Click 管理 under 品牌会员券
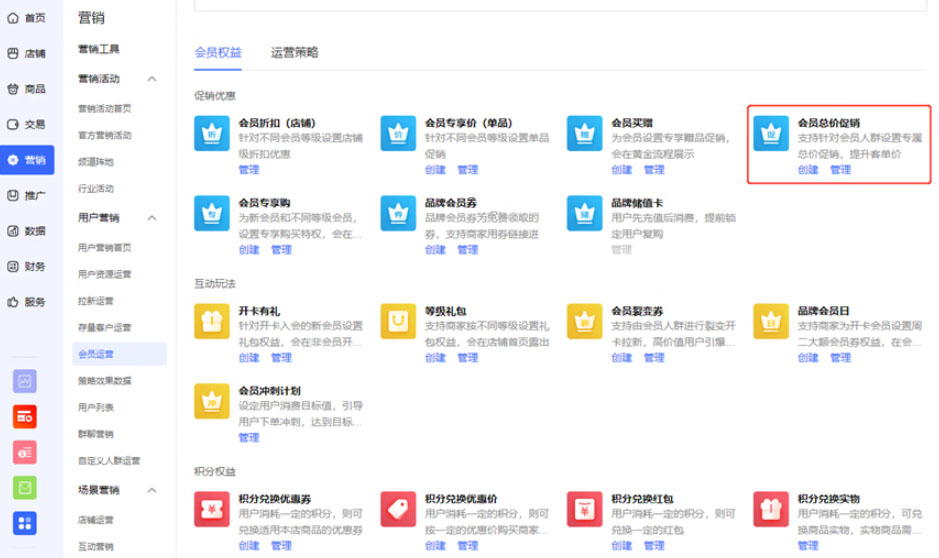The height and width of the screenshot is (558, 939). click(468, 250)
